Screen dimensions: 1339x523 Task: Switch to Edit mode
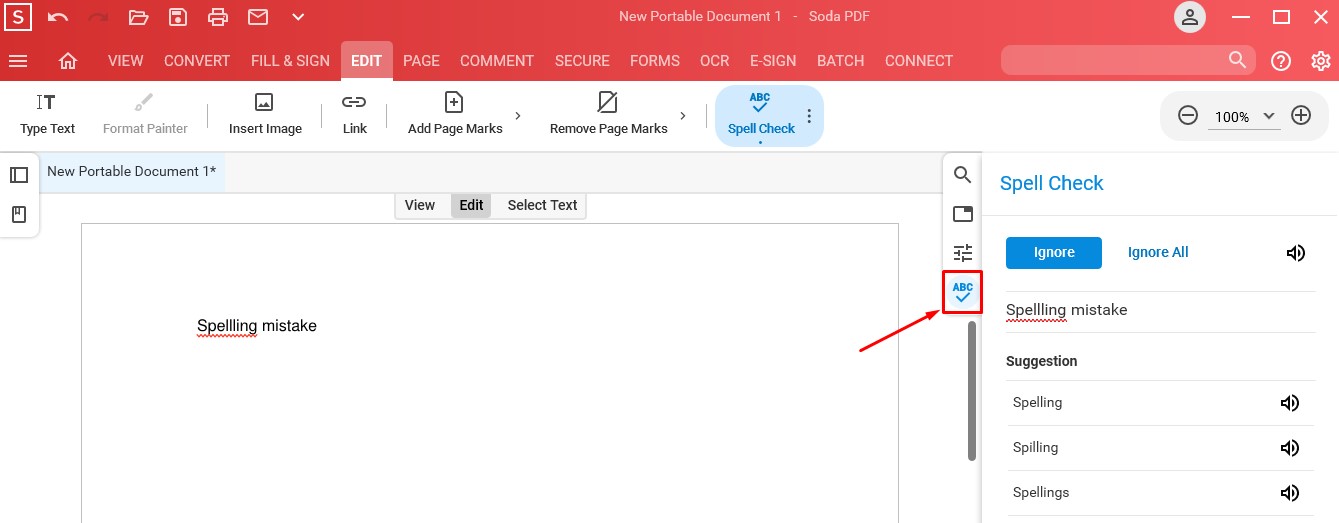[471, 205]
